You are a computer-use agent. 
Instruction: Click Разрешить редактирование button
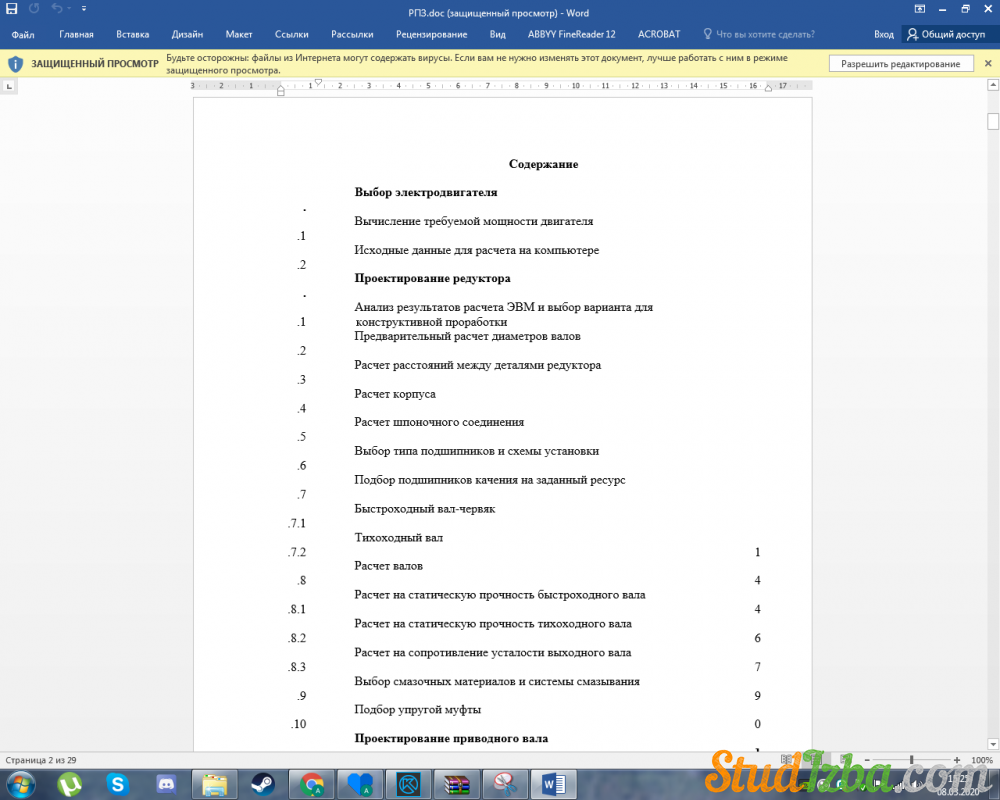pyautogui.click(x=900, y=64)
